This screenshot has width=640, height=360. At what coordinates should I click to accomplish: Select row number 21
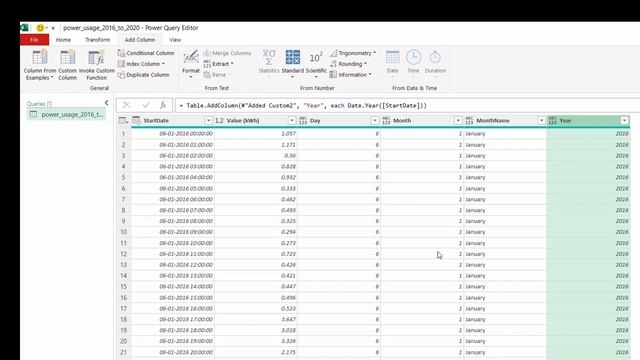click(124, 352)
